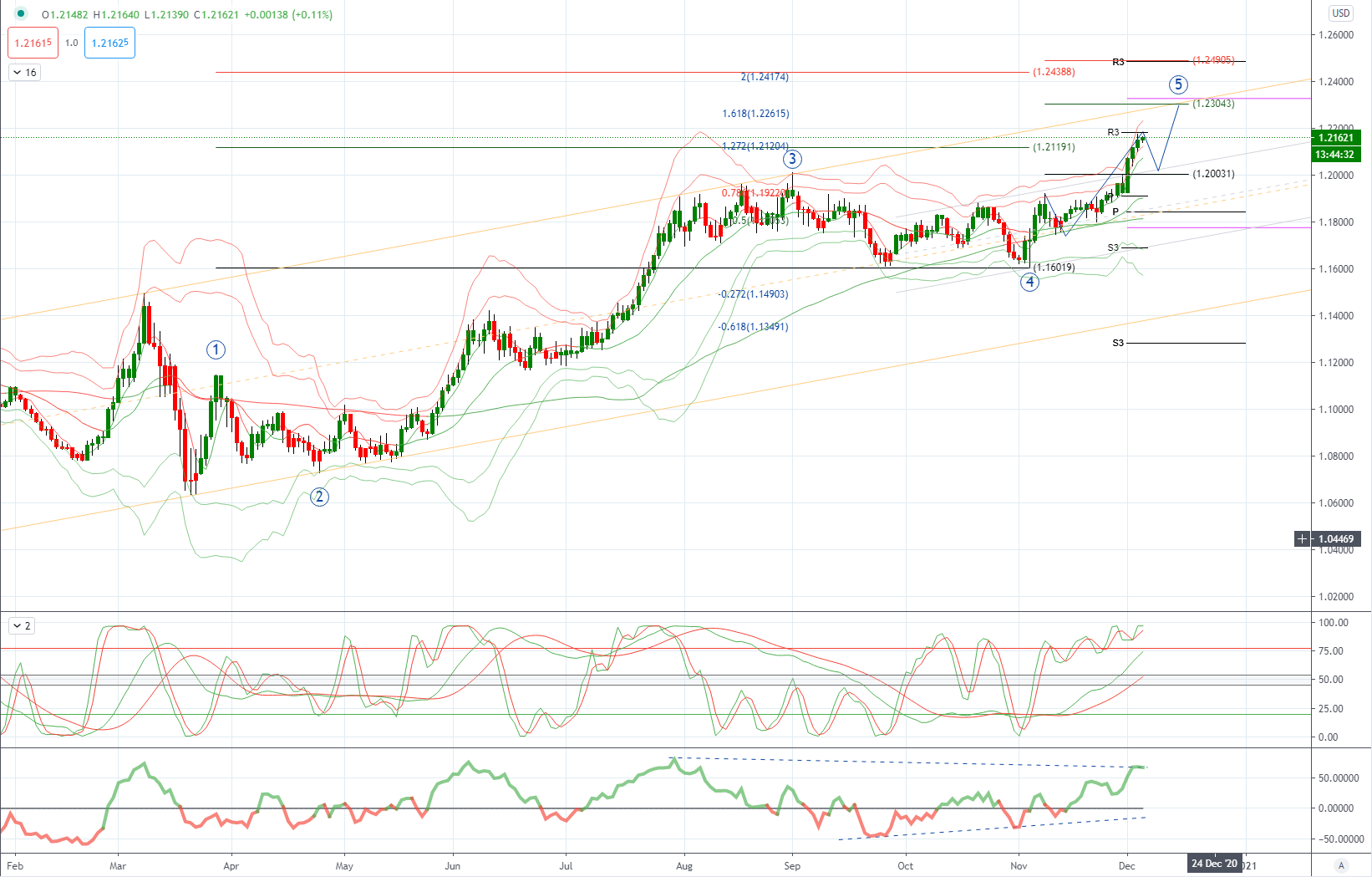Click the spread value 1.0
This screenshot has width=1372, height=877.
pyautogui.click(x=72, y=43)
